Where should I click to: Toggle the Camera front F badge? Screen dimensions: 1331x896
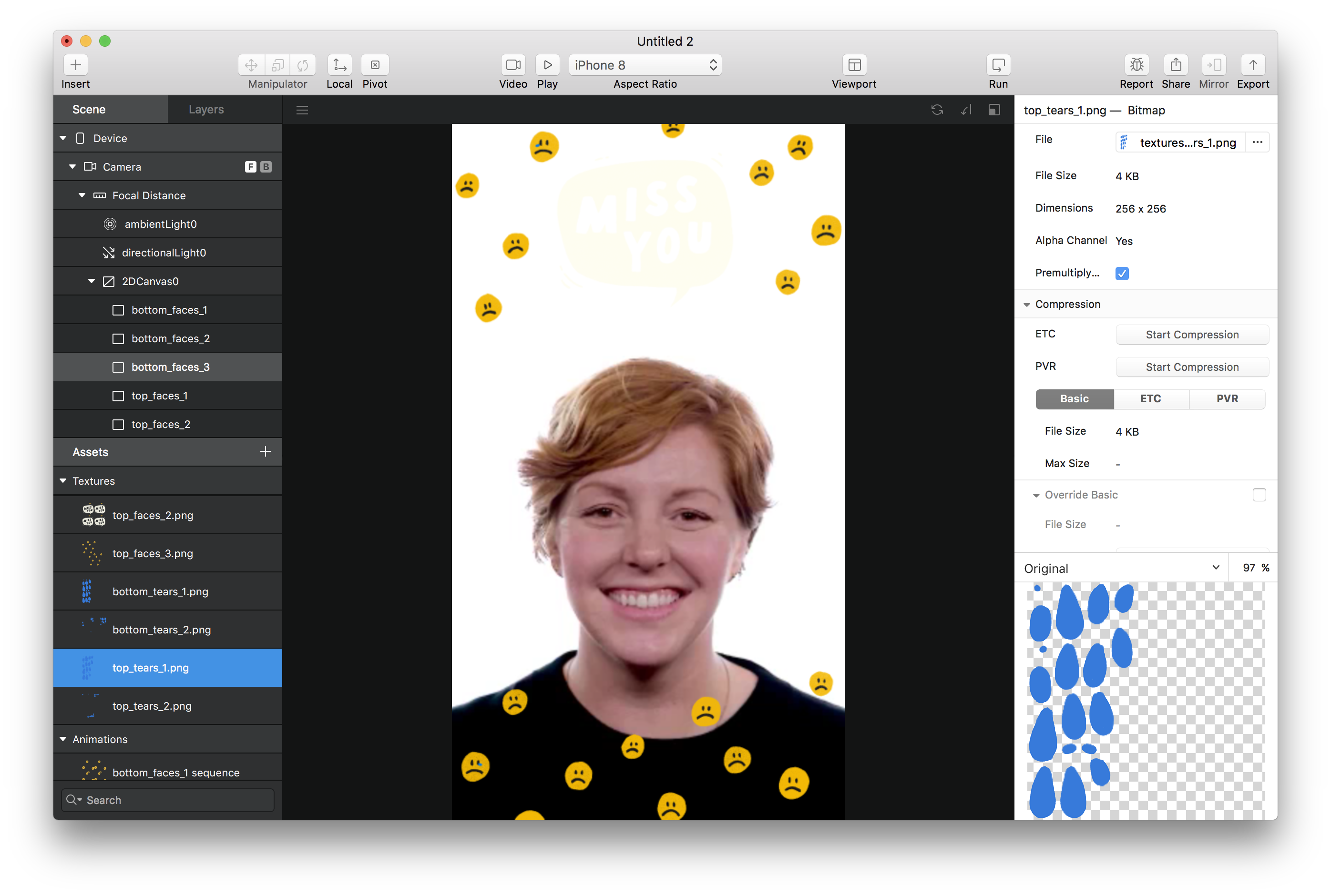tap(250, 167)
